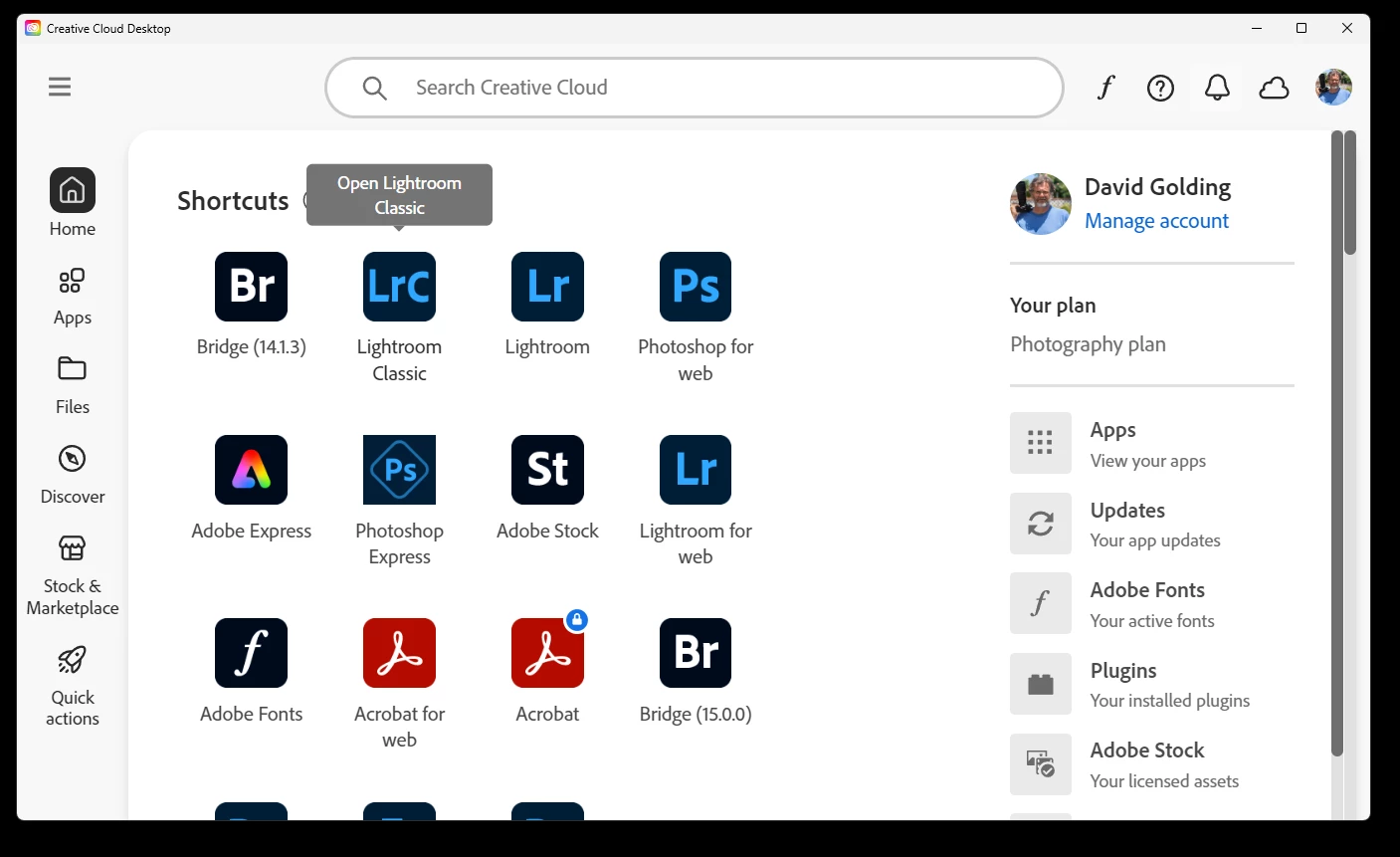Check the cloud sync status icon
The height and width of the screenshot is (857, 1400).
(1274, 88)
